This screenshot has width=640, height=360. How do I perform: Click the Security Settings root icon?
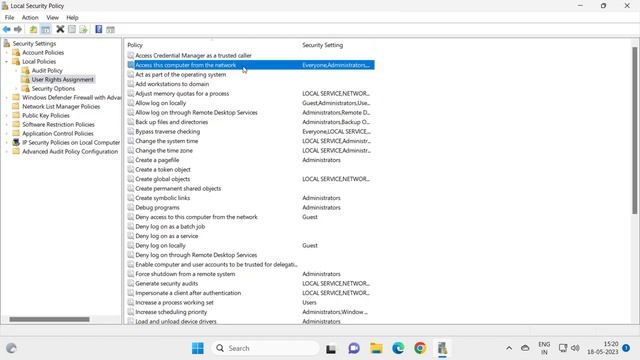(x=7, y=43)
